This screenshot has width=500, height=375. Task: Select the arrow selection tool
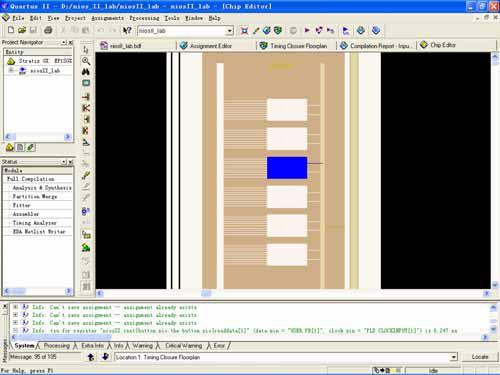coord(86,49)
